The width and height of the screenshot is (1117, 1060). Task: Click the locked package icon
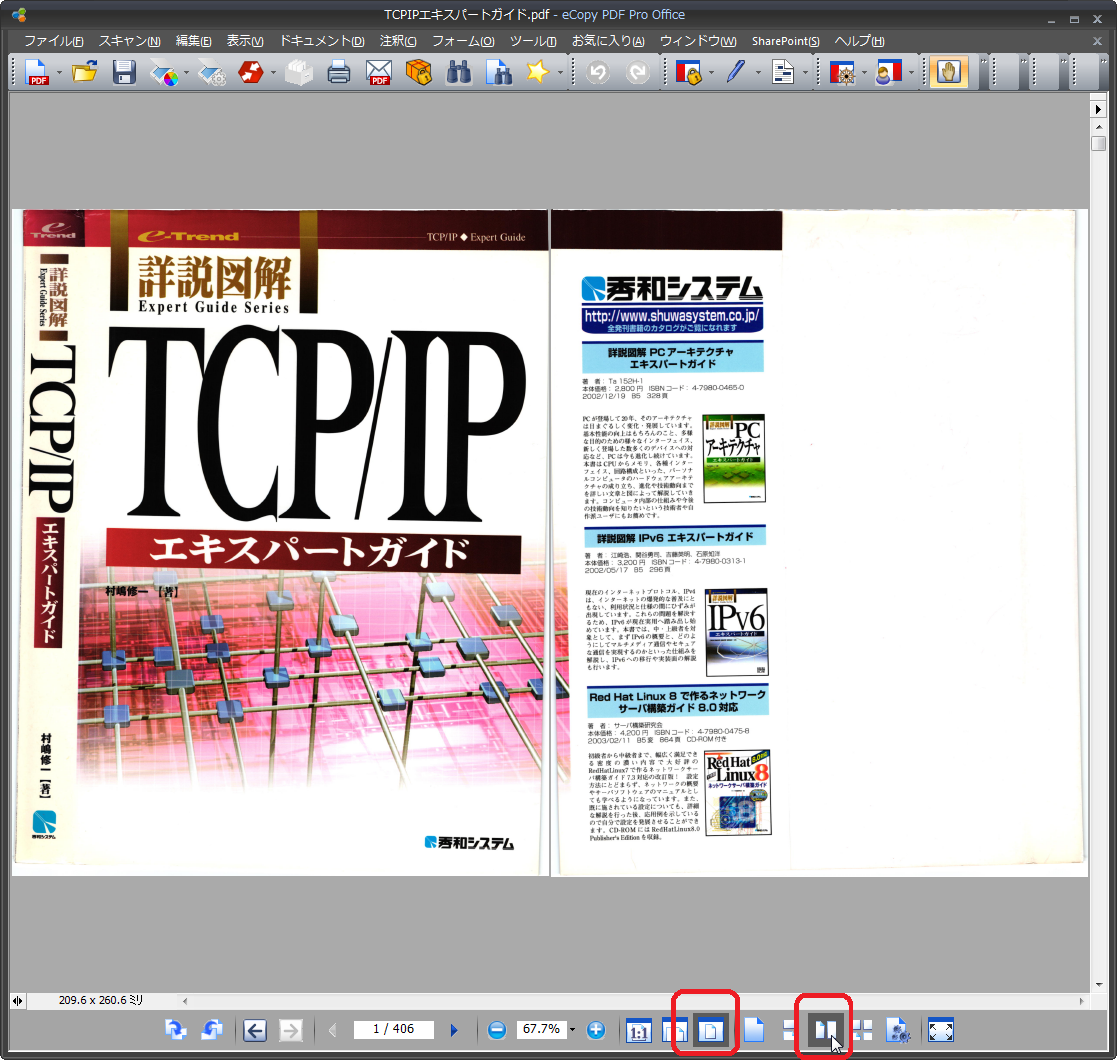coord(419,72)
